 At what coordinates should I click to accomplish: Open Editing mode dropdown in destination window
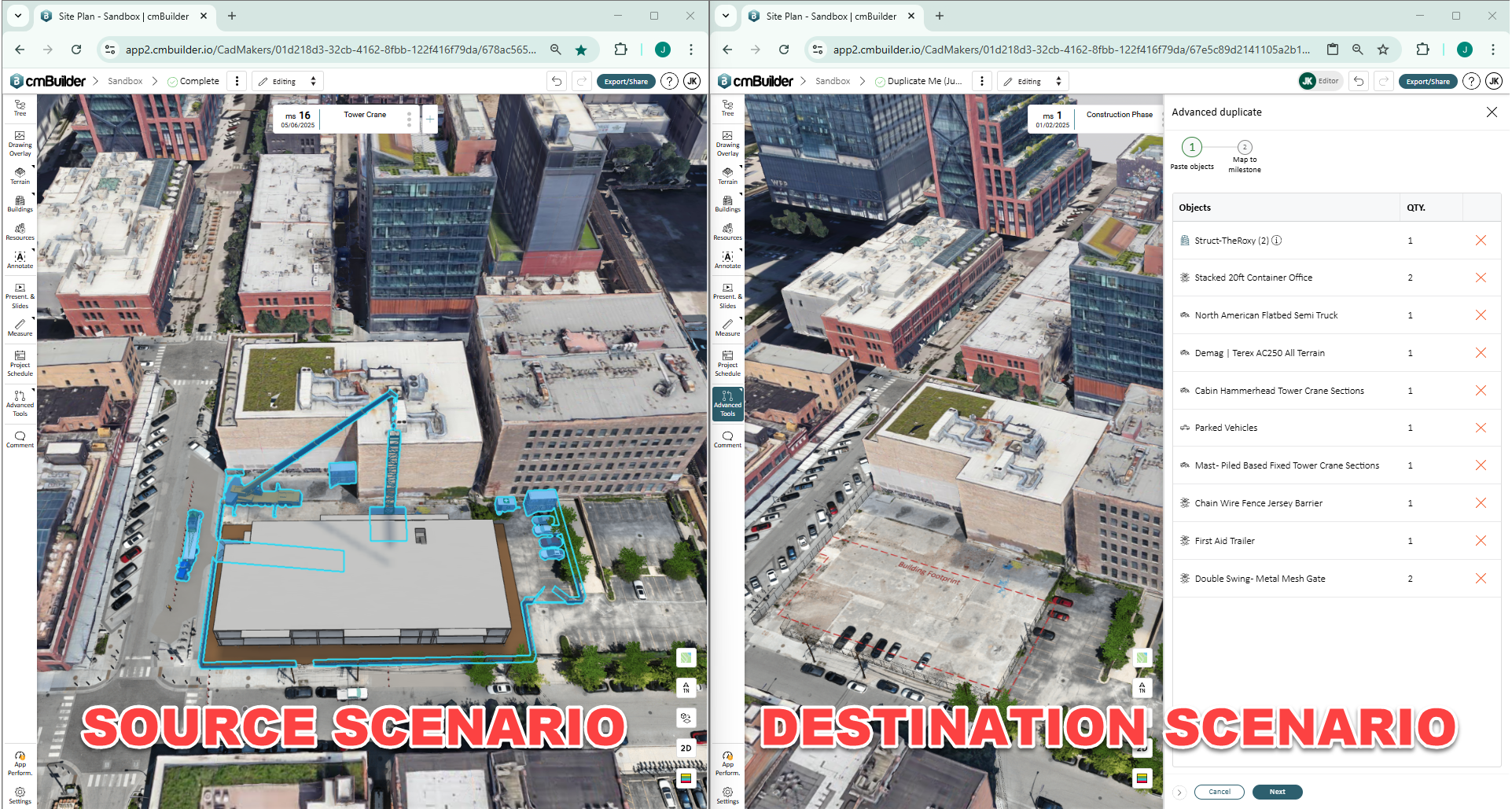(1033, 81)
